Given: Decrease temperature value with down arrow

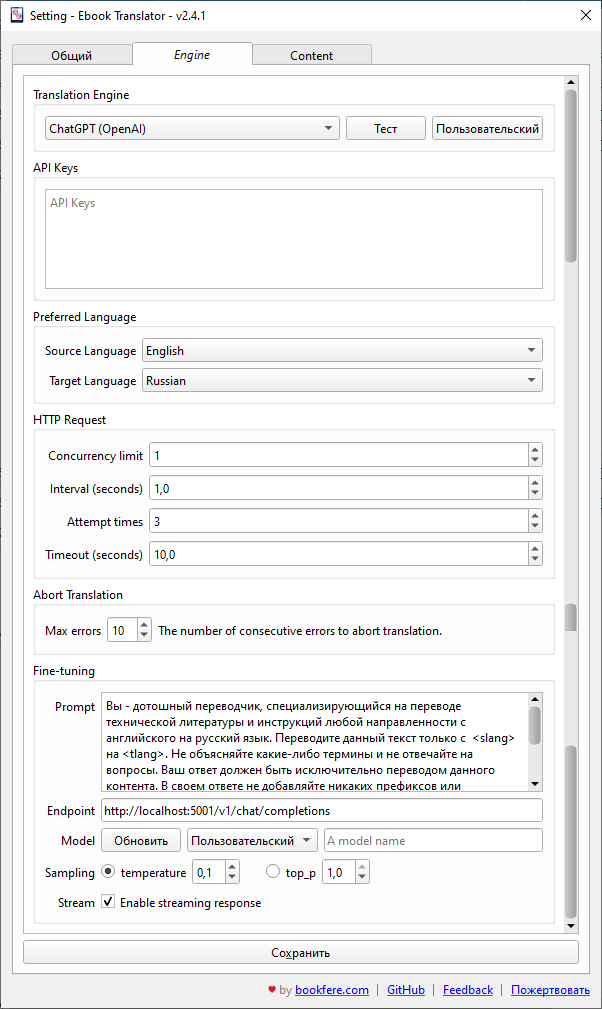Looking at the screenshot, I should point(232,877).
